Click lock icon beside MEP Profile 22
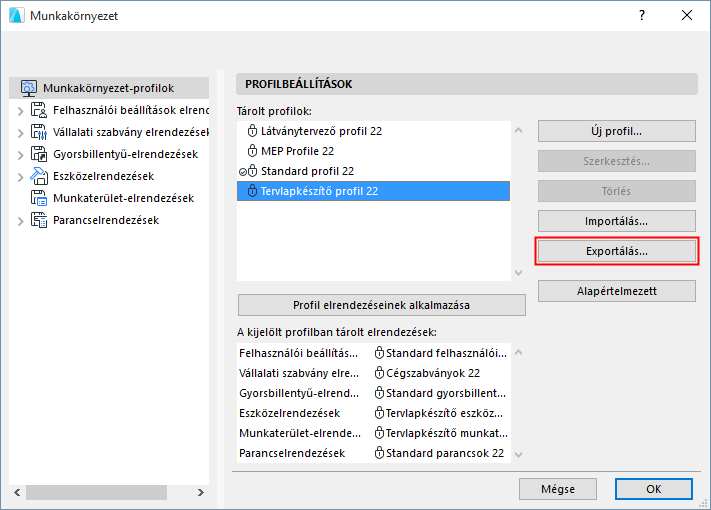This screenshot has width=711, height=510. pos(253,151)
